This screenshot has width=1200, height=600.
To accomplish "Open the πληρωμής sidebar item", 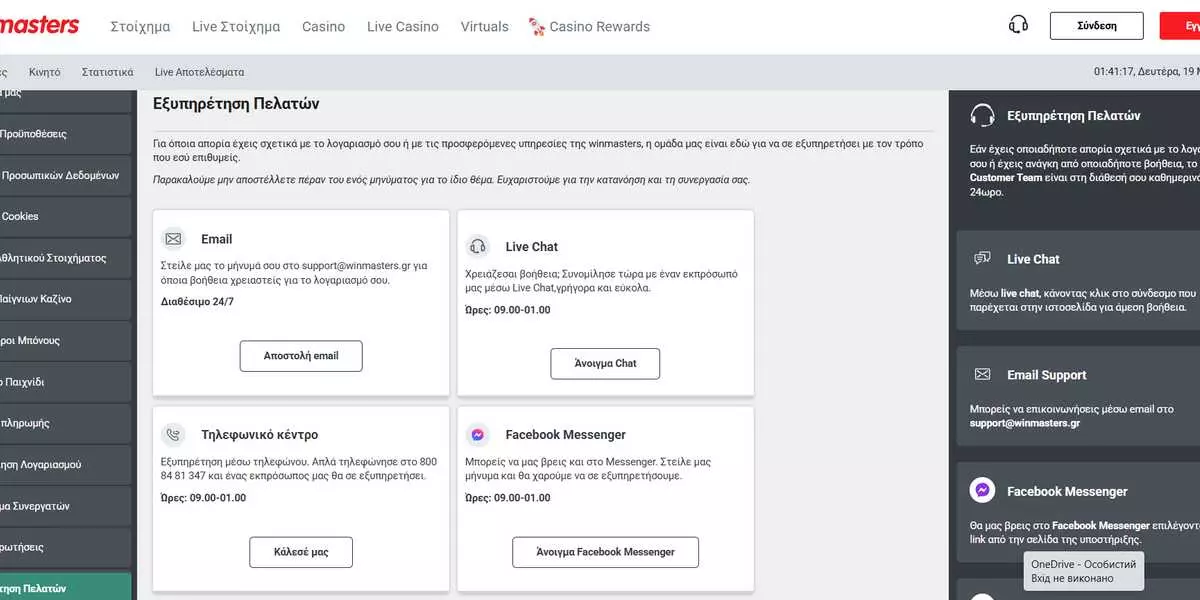I will [x=65, y=424].
